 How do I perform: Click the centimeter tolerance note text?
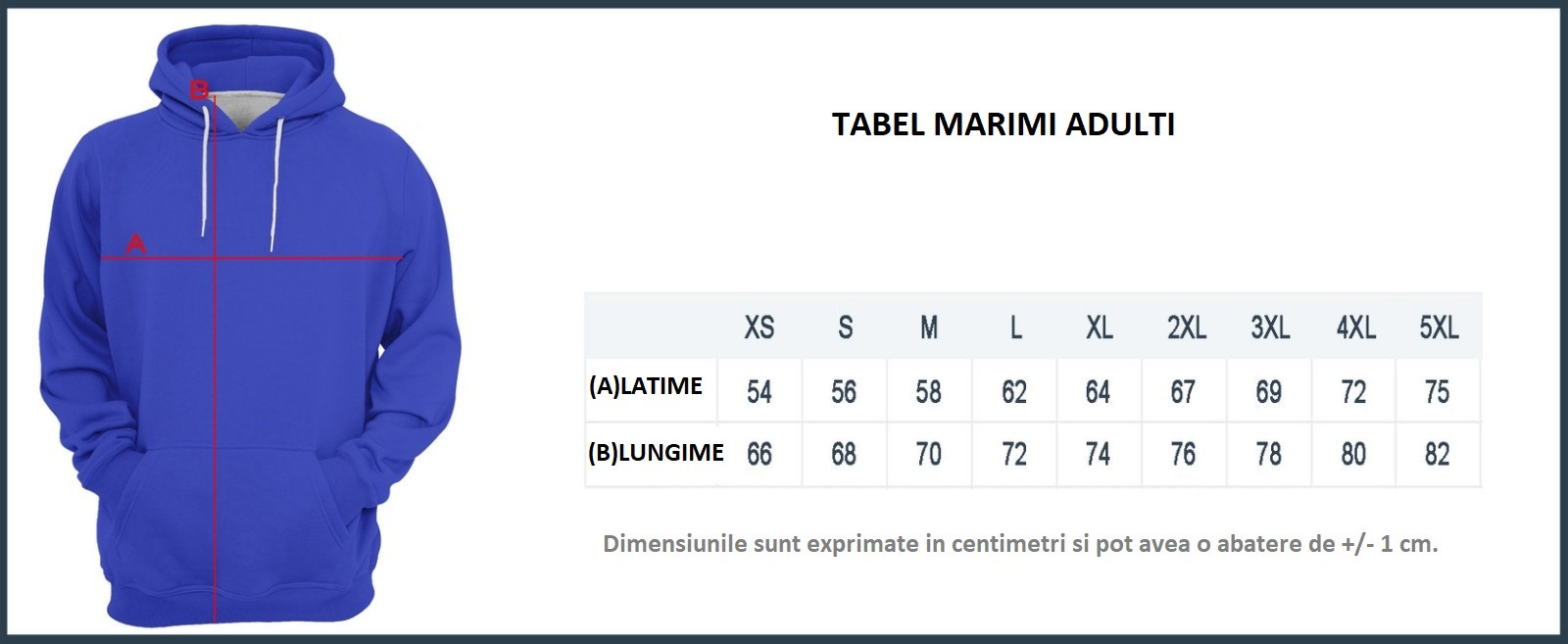pyautogui.click(x=1020, y=544)
